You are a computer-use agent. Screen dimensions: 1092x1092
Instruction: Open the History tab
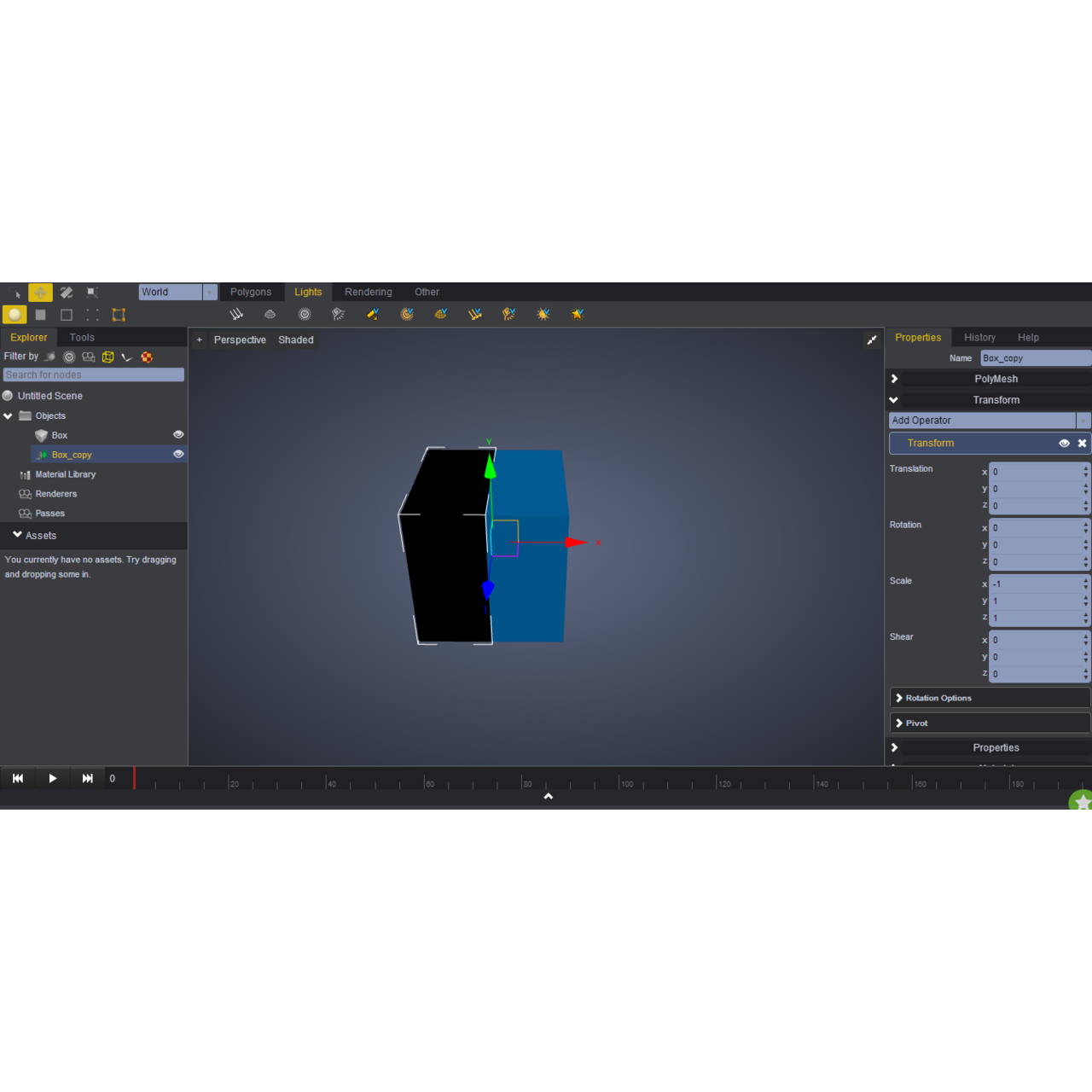click(x=979, y=338)
